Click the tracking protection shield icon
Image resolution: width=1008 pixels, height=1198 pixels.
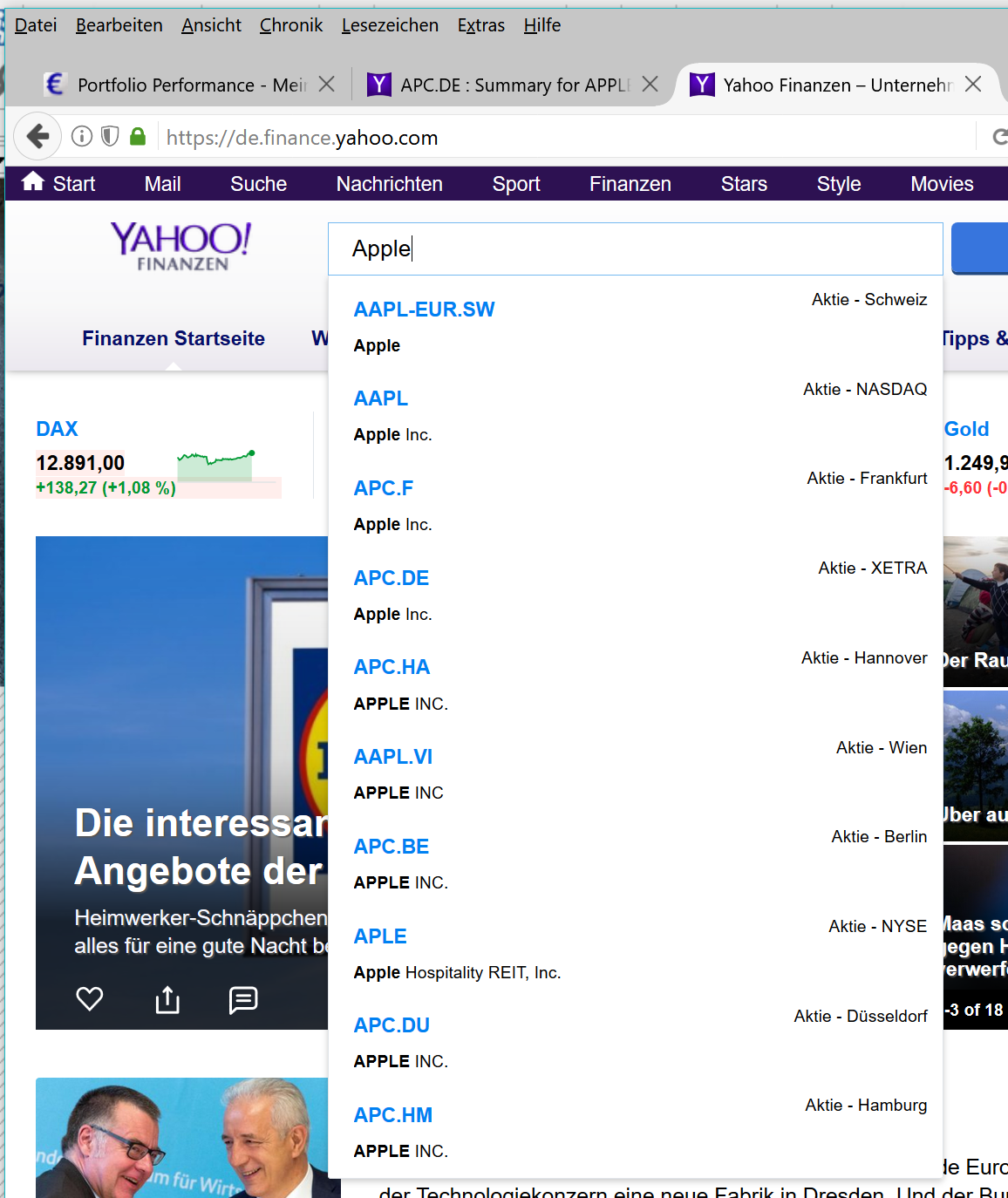(110, 136)
